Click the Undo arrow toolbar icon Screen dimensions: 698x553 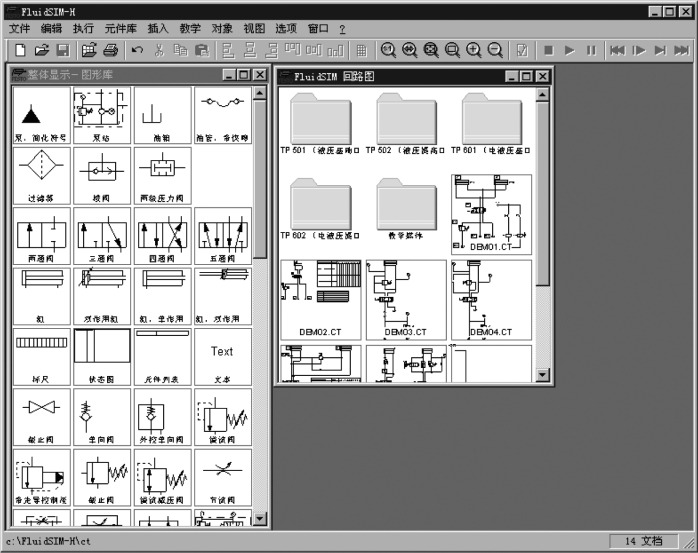[138, 50]
